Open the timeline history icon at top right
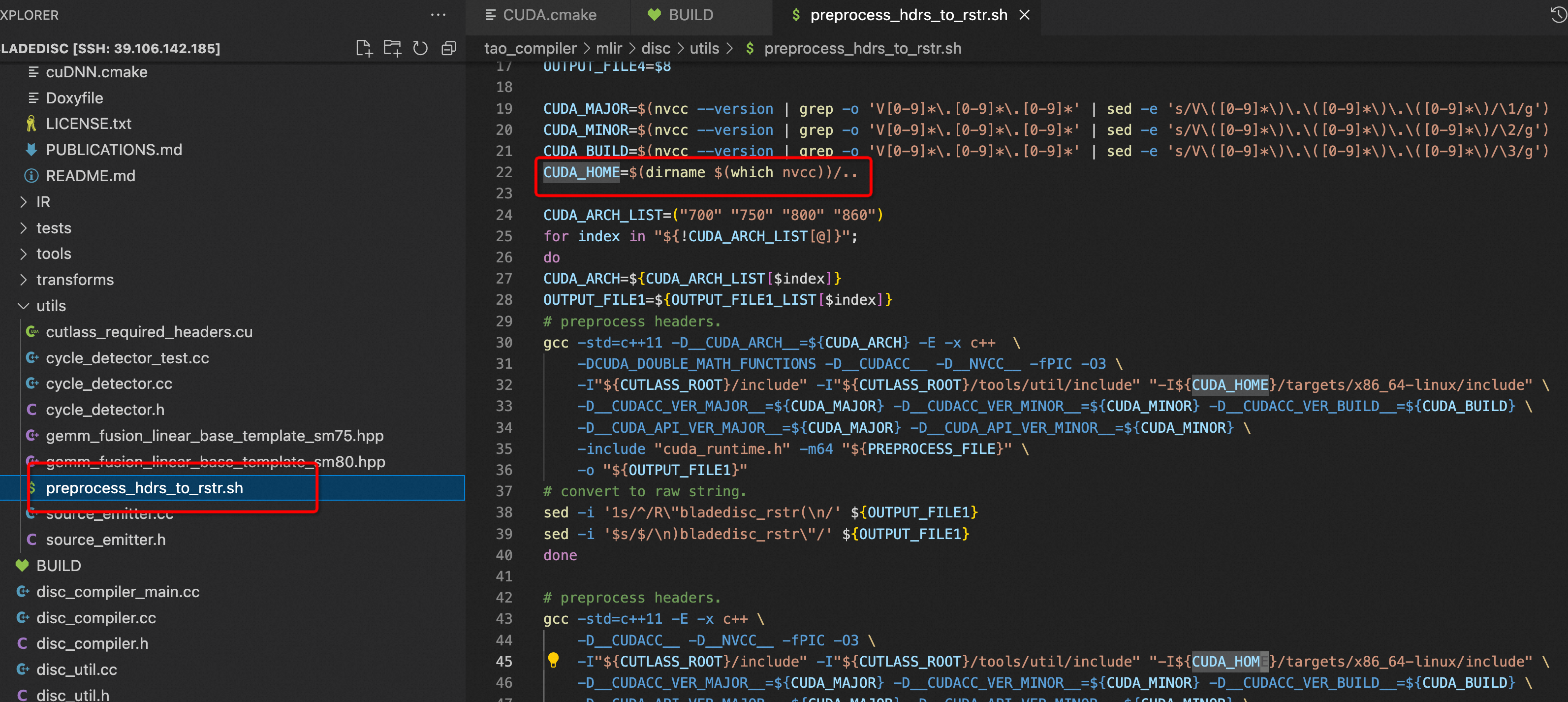Viewport: 1568px width, 702px height. point(1558,15)
